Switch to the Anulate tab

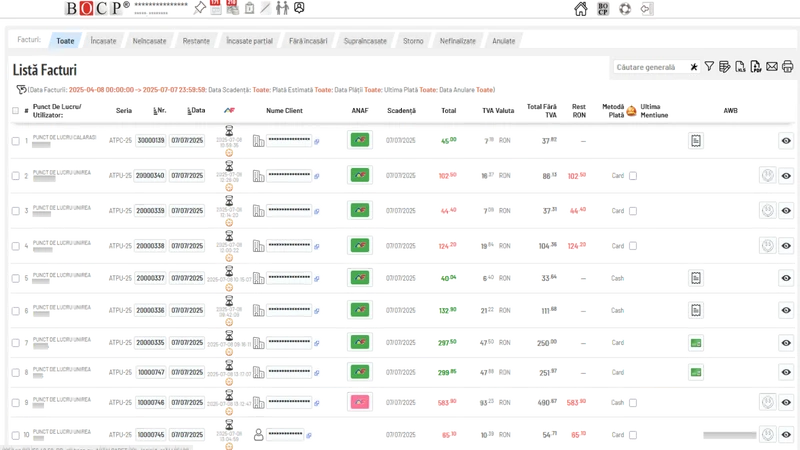[x=504, y=41]
